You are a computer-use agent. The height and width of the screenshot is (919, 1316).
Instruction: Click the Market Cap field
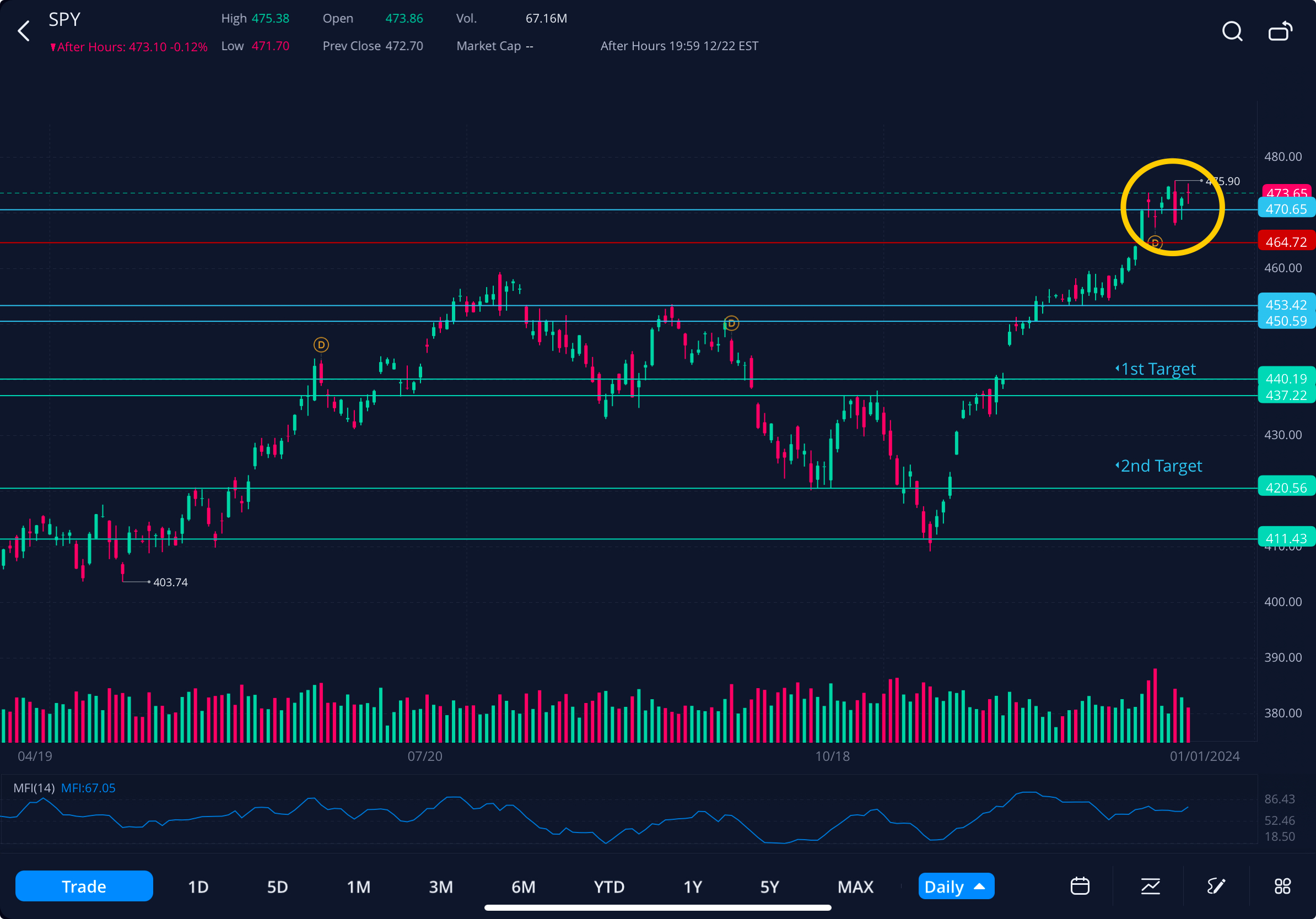[x=495, y=46]
